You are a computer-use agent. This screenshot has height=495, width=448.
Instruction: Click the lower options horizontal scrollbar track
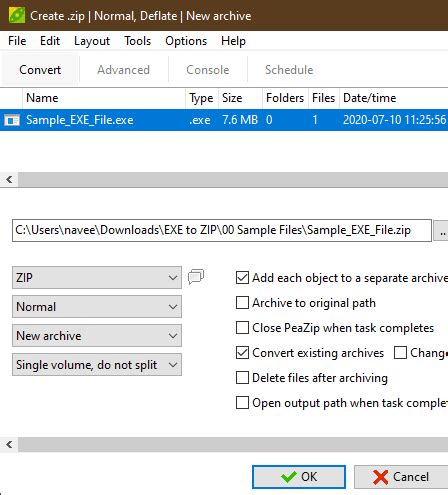click(x=233, y=444)
